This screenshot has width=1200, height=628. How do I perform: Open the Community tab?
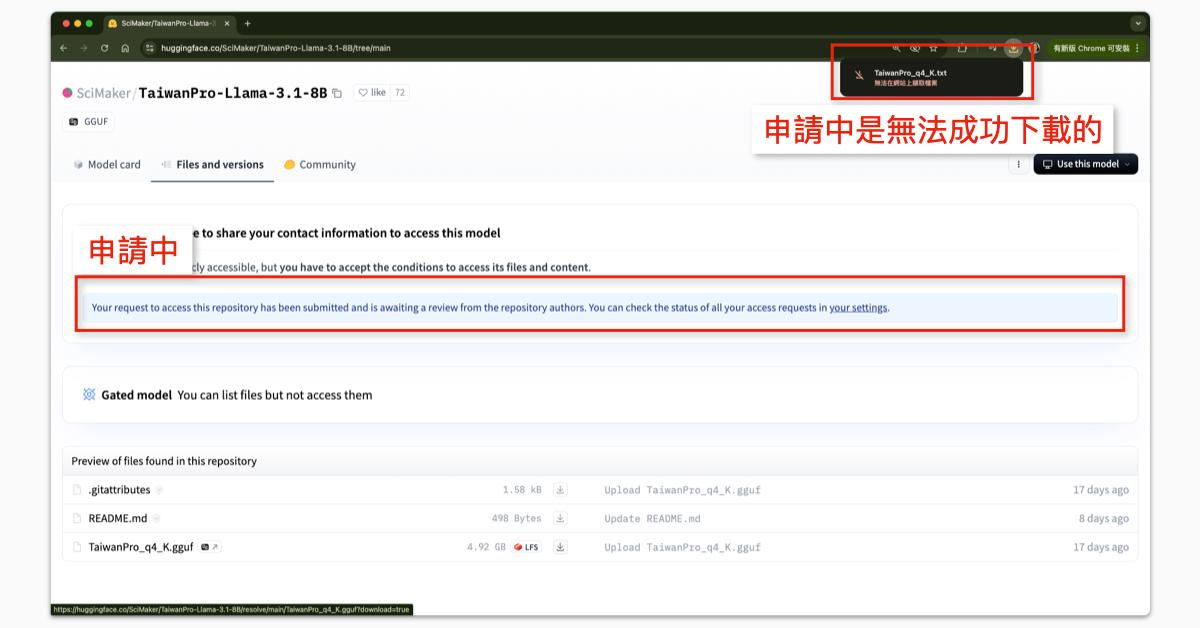320,164
